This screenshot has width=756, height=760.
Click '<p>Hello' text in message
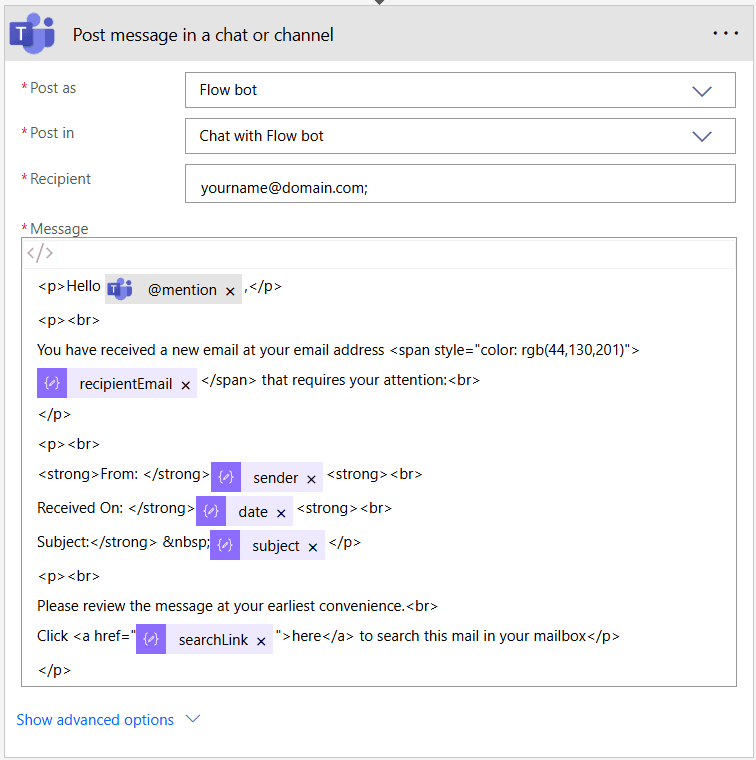click(69, 286)
